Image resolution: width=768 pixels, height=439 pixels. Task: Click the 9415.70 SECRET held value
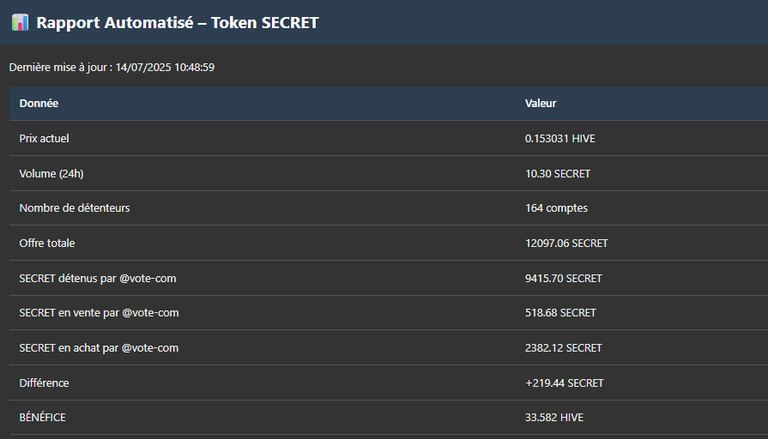tap(563, 278)
